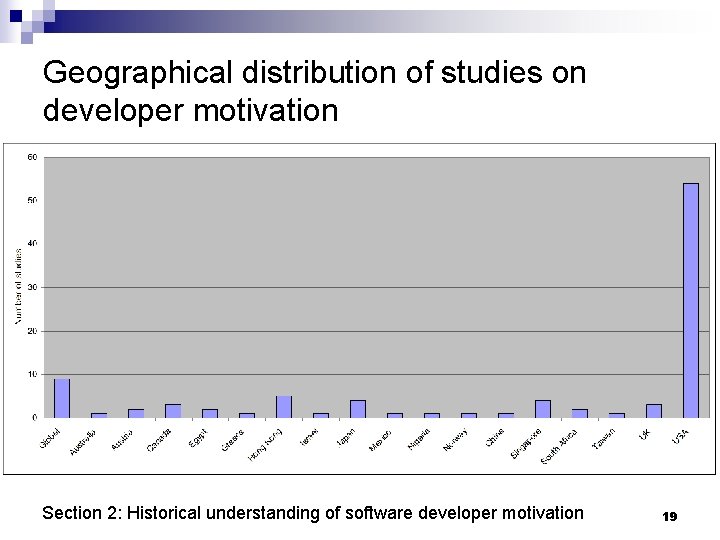The image size is (720, 540).
Task: Select the Norway bar in the chart
Action: [469, 416]
